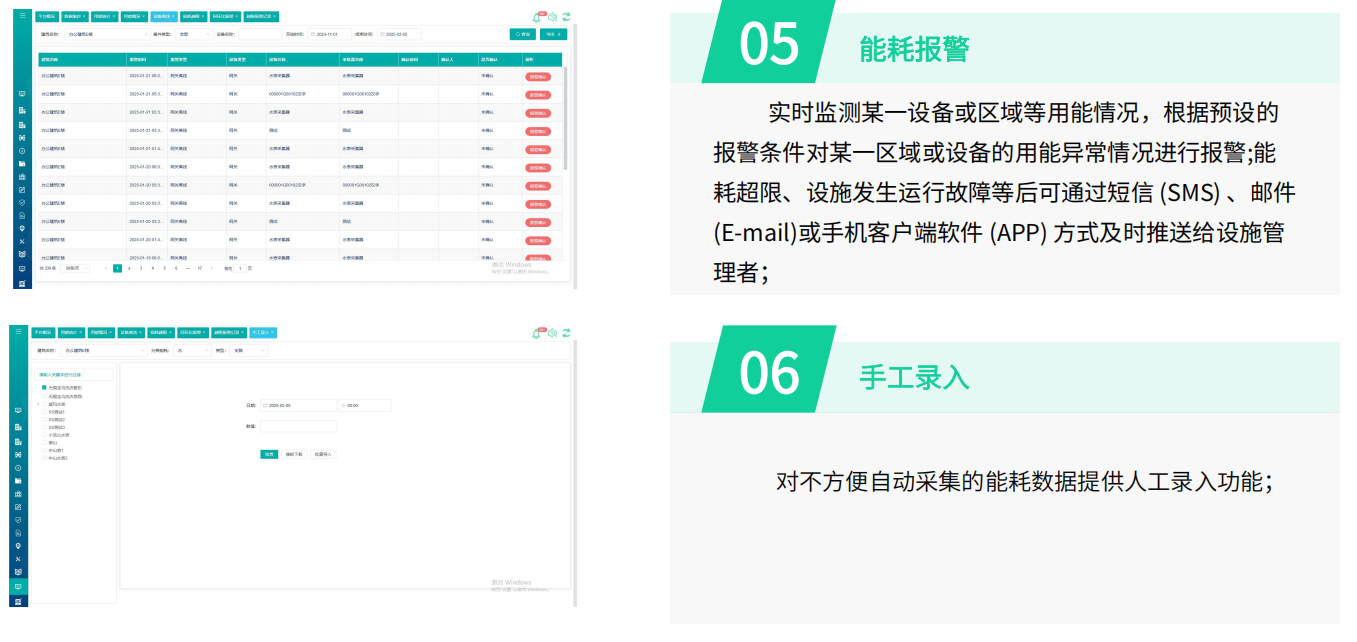Open the folder sidebar icon on alarm list screen
Screen dimensions: 1357x642
pyautogui.click(x=22, y=164)
